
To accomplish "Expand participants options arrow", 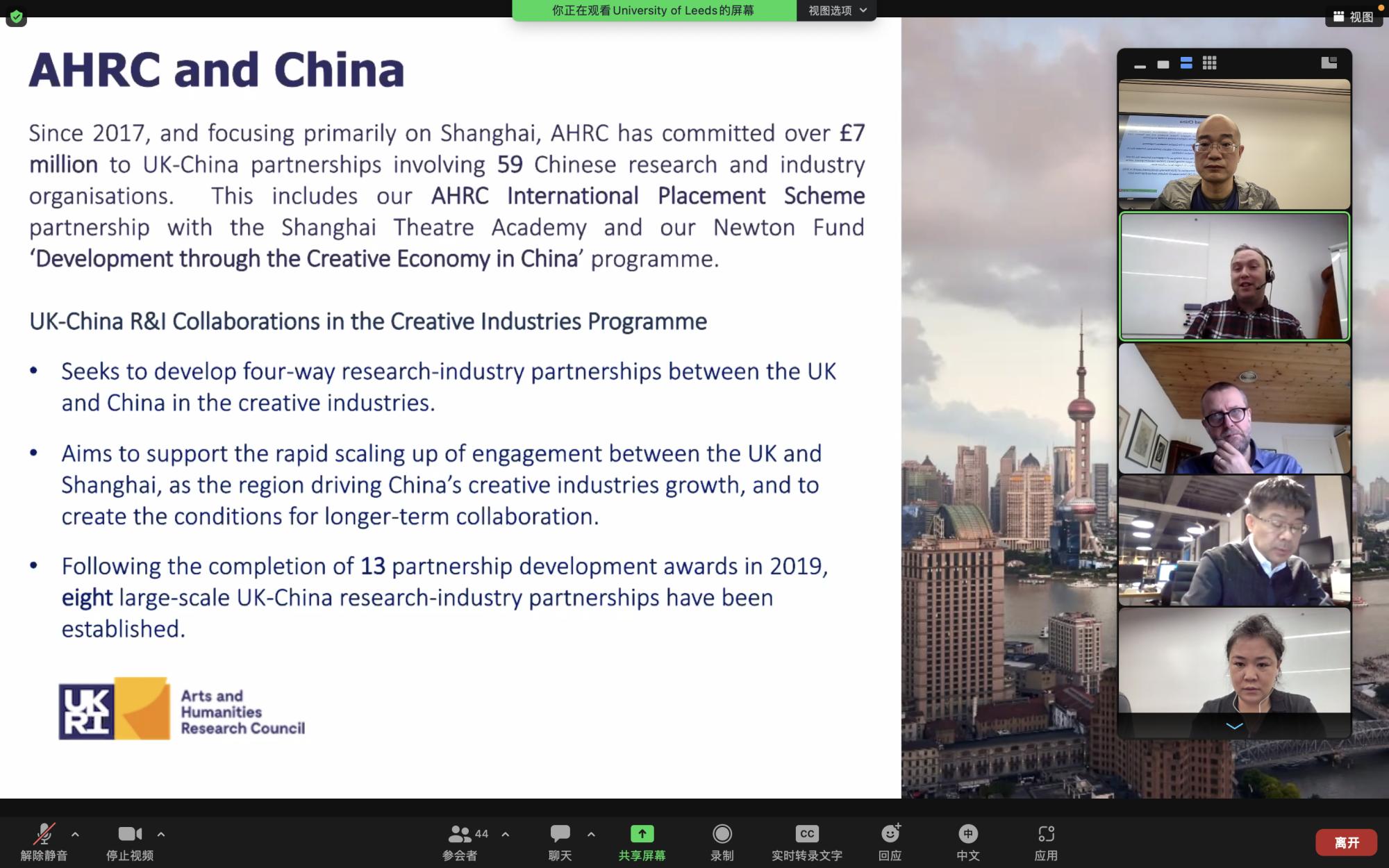I will (505, 834).
